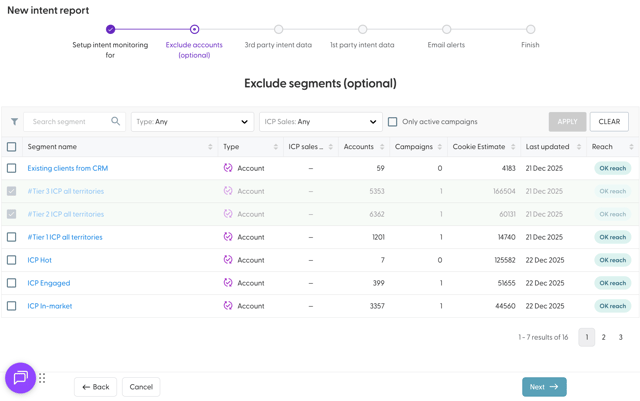Image resolution: width=640 pixels, height=401 pixels.
Task: Click the drag handle beside chat bubble
Action: pyautogui.click(x=42, y=378)
